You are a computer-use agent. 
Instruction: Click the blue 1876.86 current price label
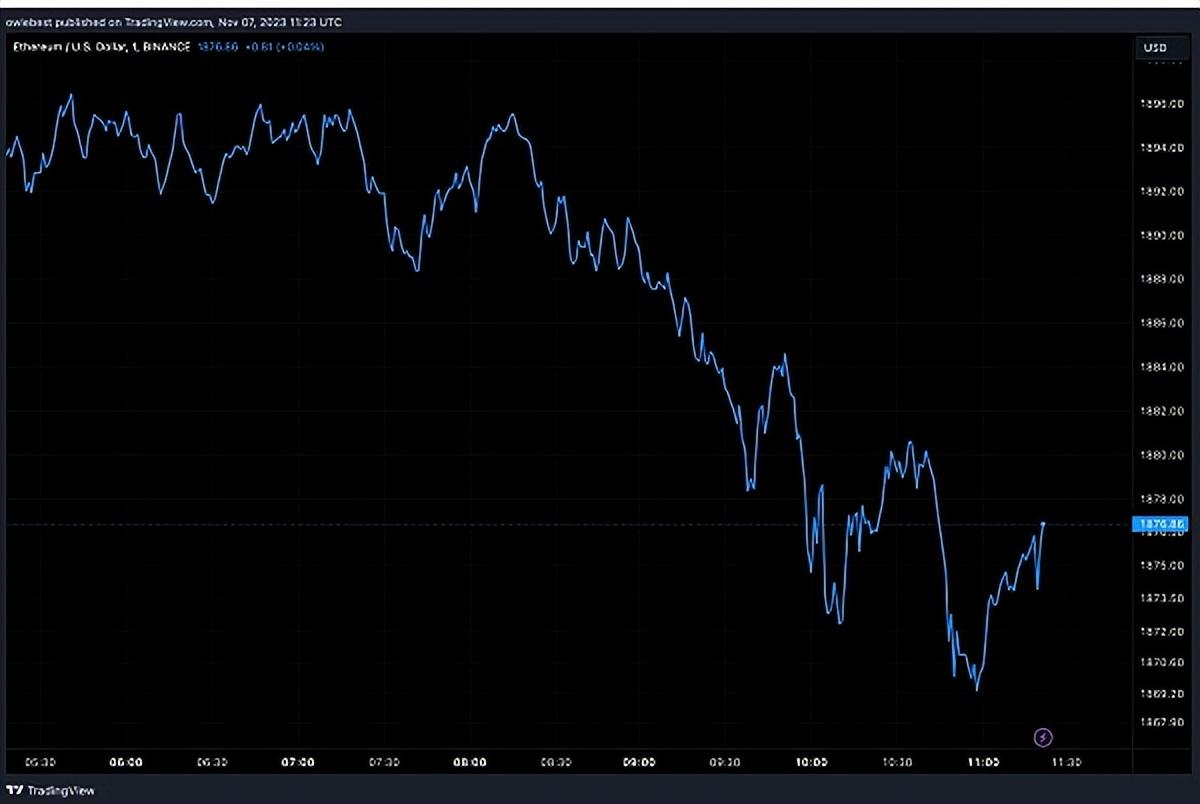[x=1158, y=523]
